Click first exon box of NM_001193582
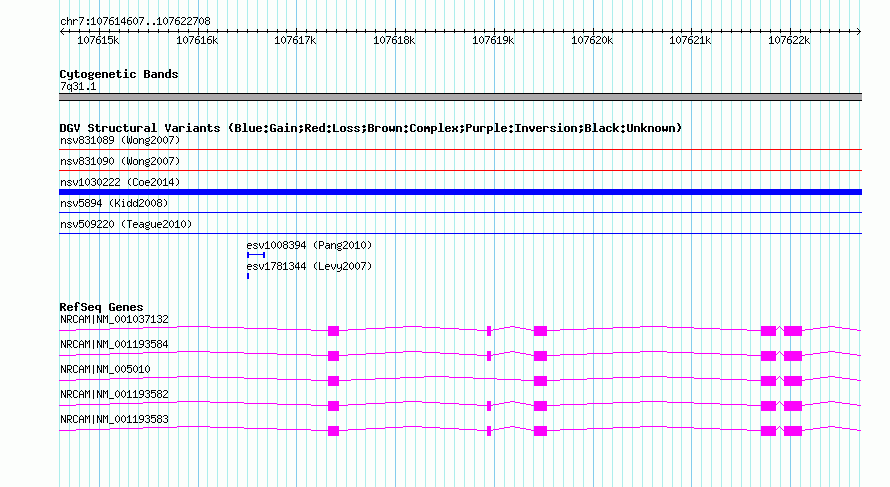This screenshot has width=890, height=487. click(333, 406)
